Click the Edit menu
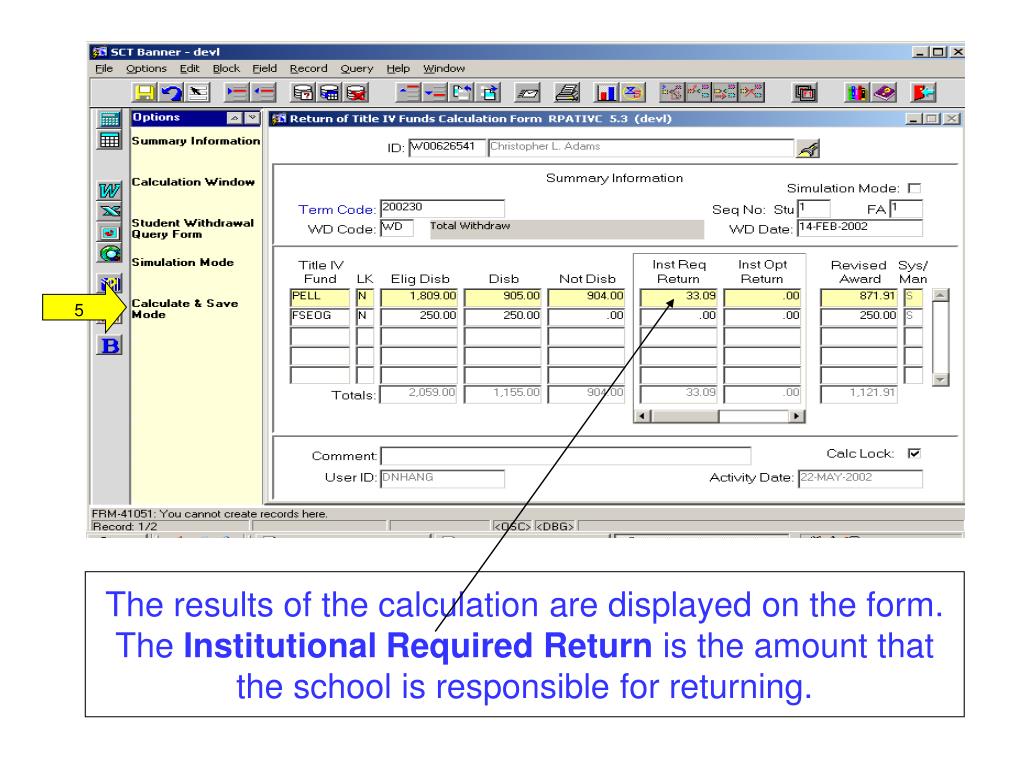This screenshot has width=1024, height=768. coord(189,69)
